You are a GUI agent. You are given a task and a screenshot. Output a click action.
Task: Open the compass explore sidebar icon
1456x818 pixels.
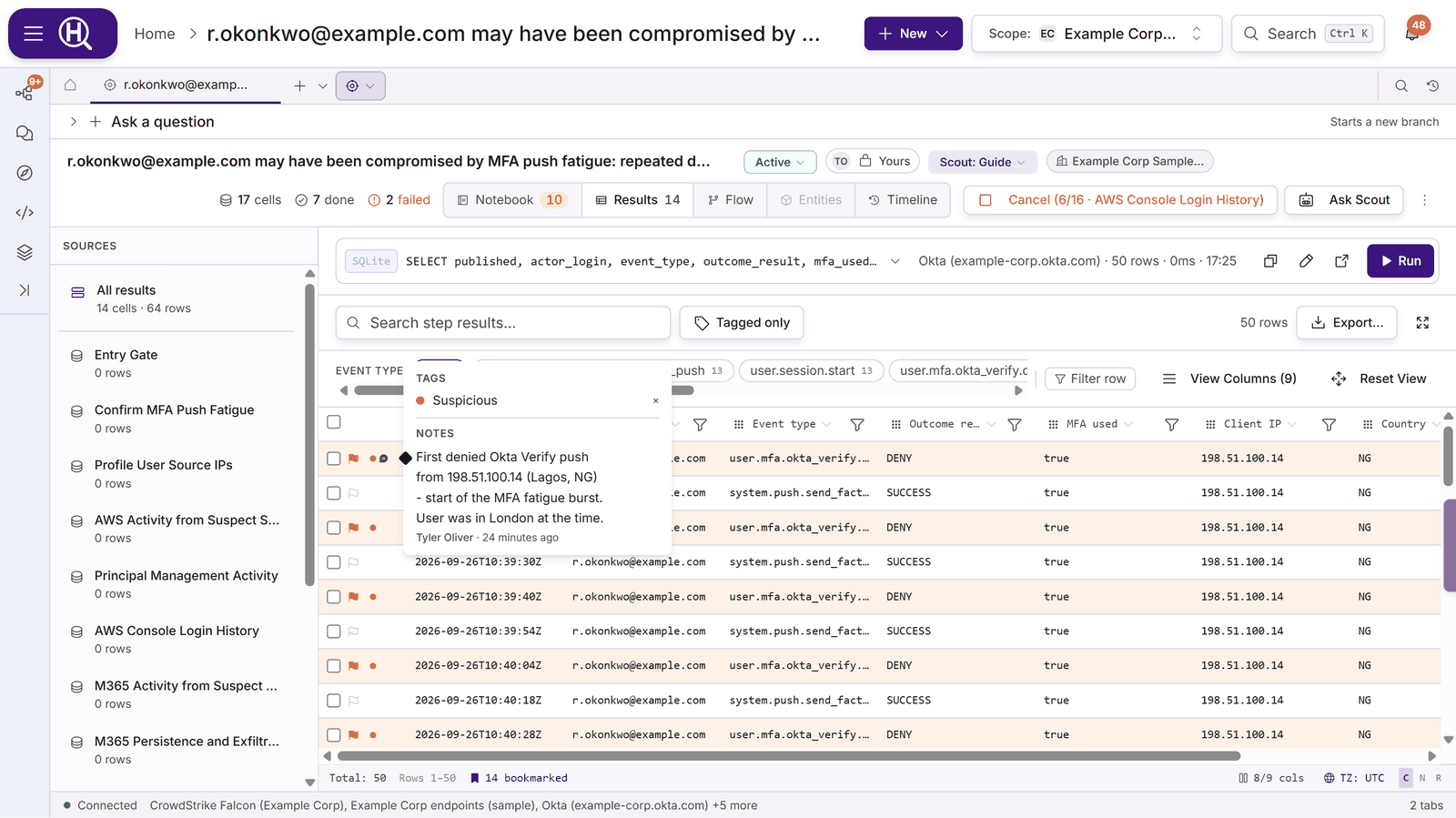(x=25, y=173)
